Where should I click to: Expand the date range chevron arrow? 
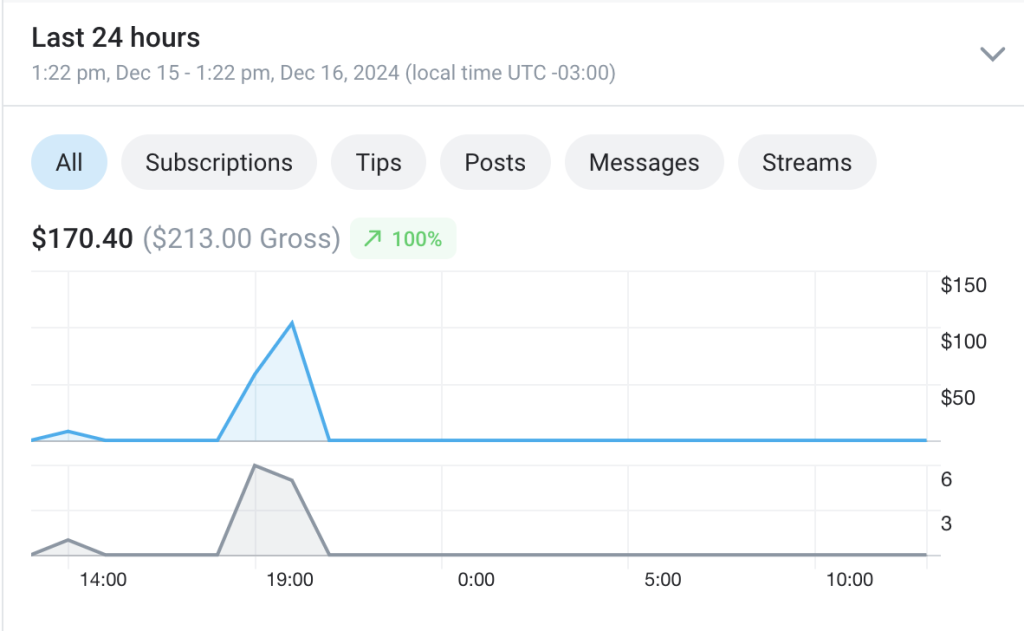(x=992, y=54)
